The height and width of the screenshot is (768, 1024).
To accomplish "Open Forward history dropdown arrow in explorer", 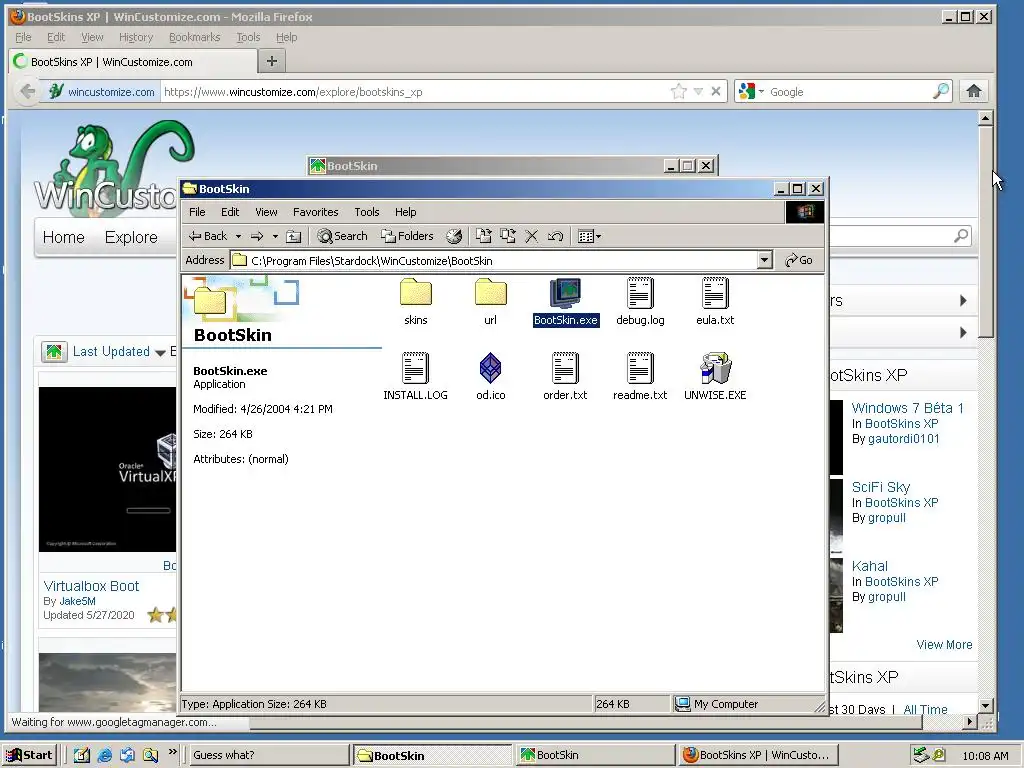I will tap(275, 236).
